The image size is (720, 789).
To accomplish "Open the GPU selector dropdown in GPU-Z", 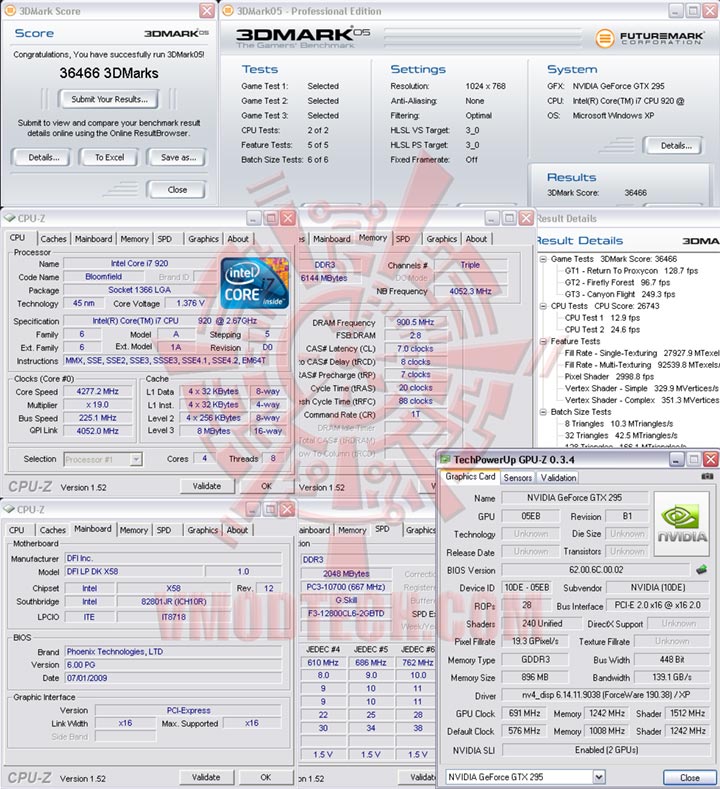I will coord(598,776).
